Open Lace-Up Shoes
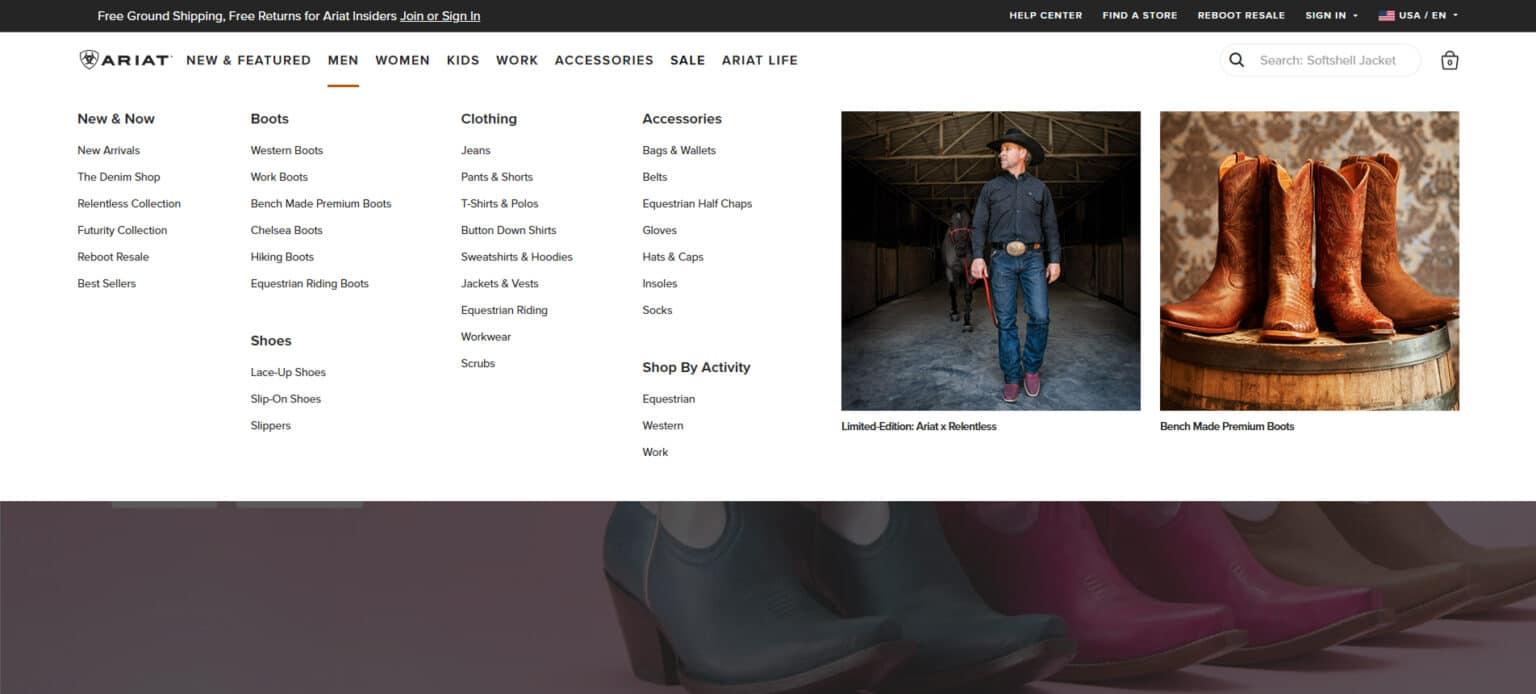Viewport: 1536px width, 694px height. point(288,372)
